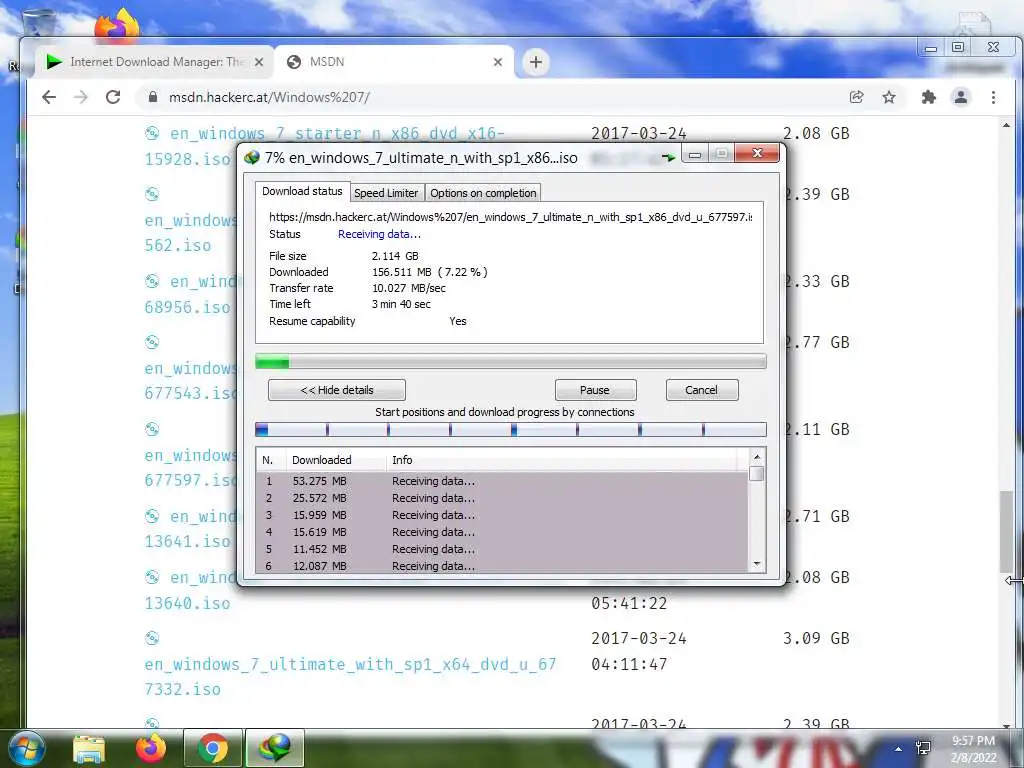1024x768 pixels.
Task: Click the IDM taskbar button
Action: tap(274, 748)
